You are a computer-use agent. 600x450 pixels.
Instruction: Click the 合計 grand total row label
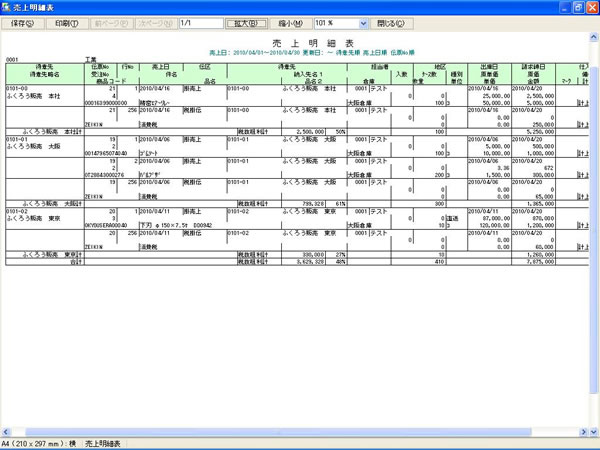[76, 262]
